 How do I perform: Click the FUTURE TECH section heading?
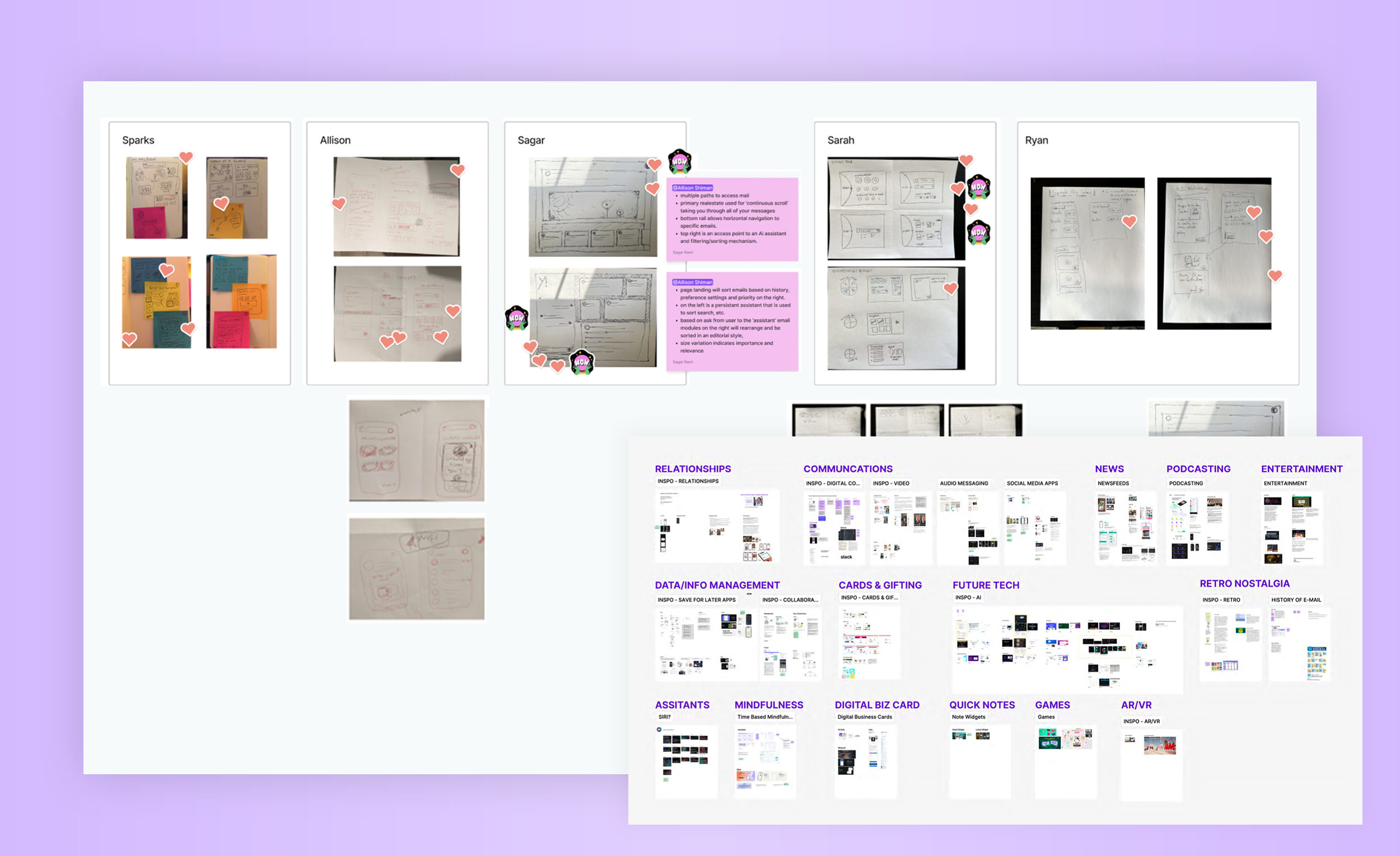pyautogui.click(x=985, y=585)
